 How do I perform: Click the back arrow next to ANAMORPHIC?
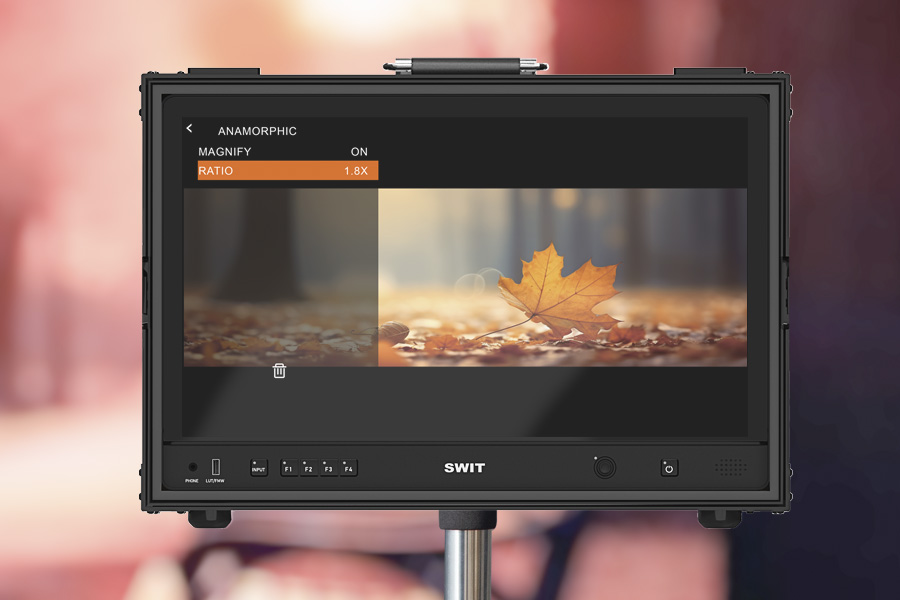coord(189,129)
